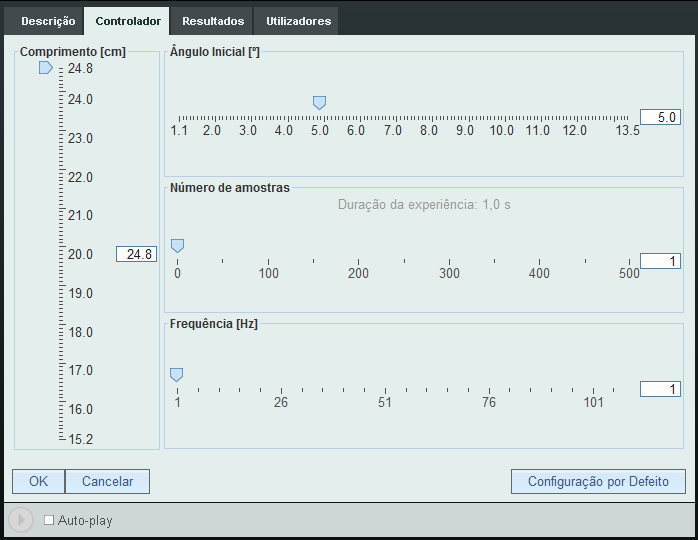Click the 2.0 label on the angle scale

212,130
